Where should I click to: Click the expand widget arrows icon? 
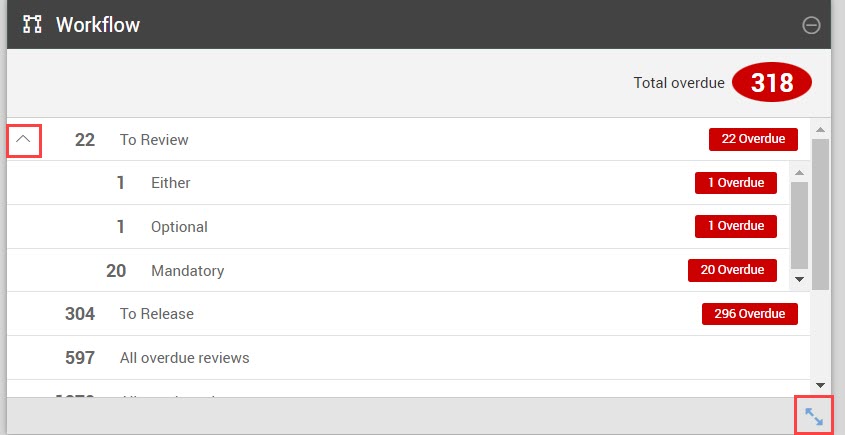[814, 416]
